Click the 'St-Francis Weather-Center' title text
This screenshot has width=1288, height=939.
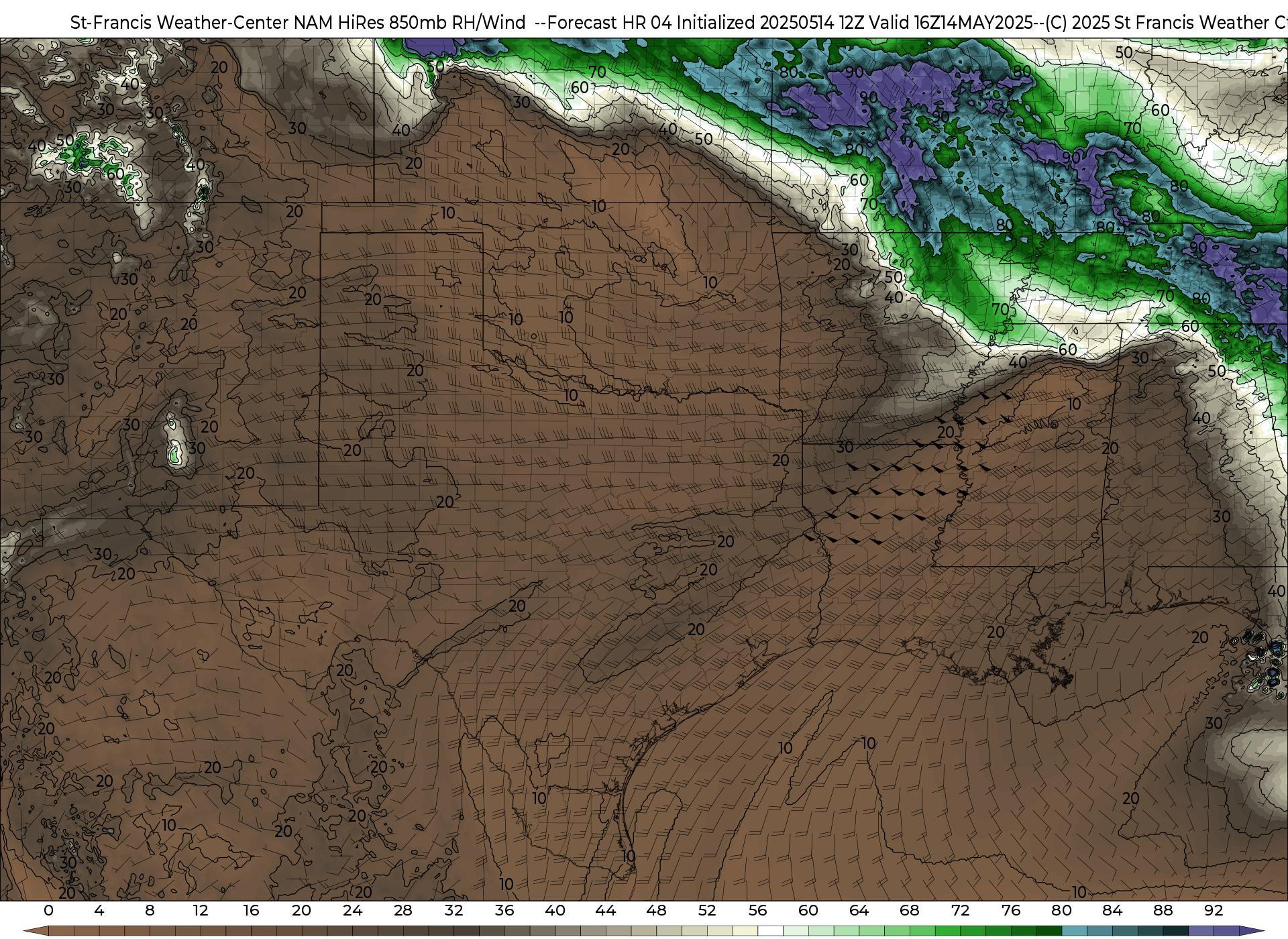[x=180, y=23]
